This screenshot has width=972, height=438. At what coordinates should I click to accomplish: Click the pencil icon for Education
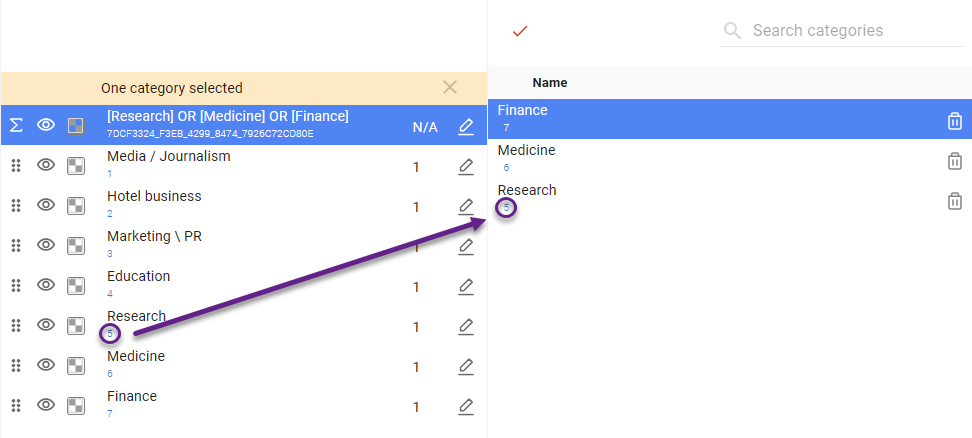click(466, 286)
